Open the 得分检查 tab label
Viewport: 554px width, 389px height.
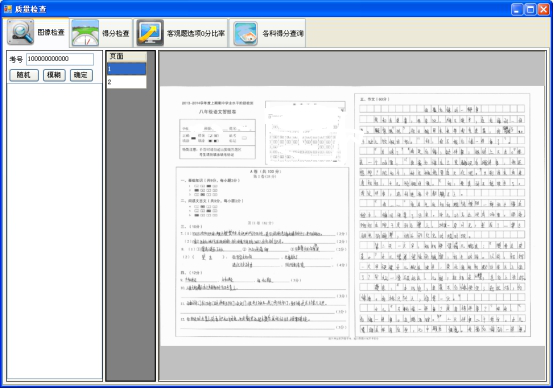pyautogui.click(x=116, y=34)
